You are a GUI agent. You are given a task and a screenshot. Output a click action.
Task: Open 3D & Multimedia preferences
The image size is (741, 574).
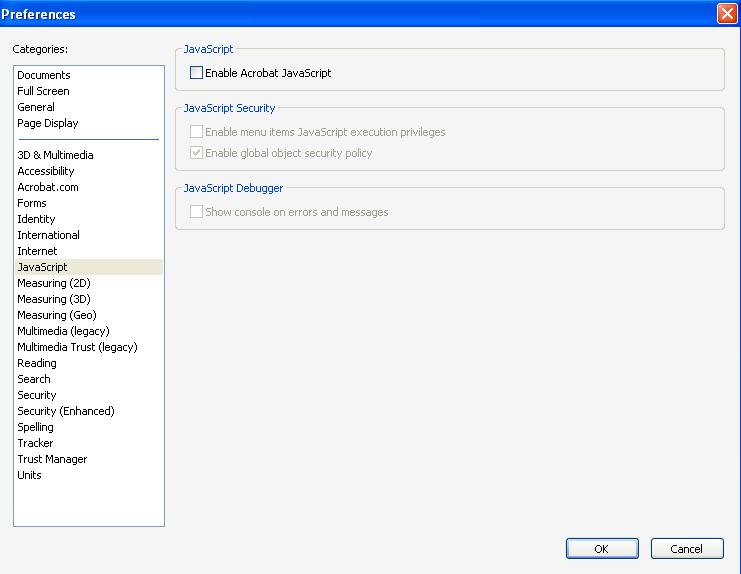(x=55, y=155)
